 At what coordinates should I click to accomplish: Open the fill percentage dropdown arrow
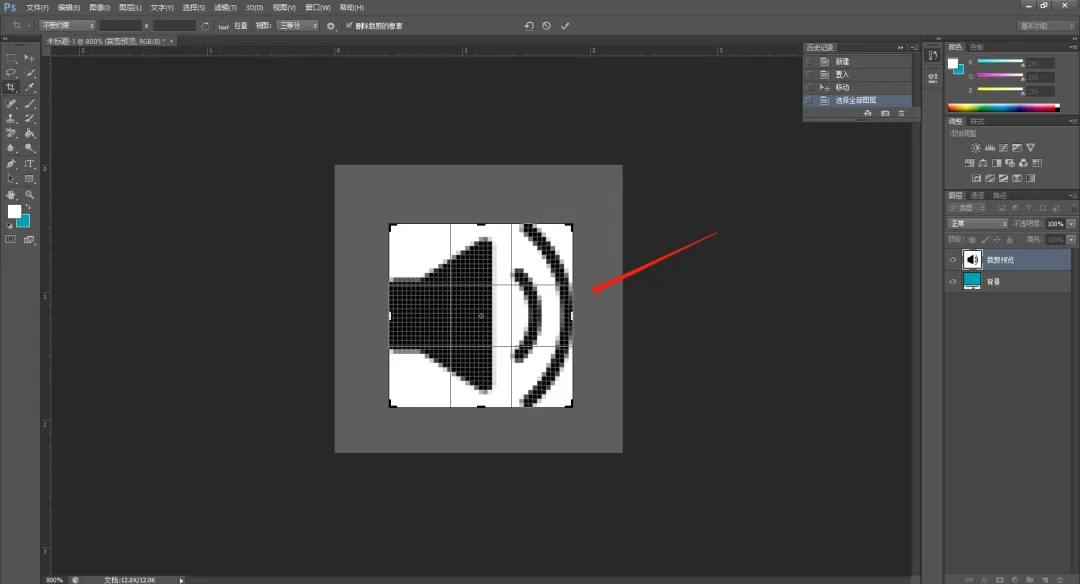(x=1071, y=240)
